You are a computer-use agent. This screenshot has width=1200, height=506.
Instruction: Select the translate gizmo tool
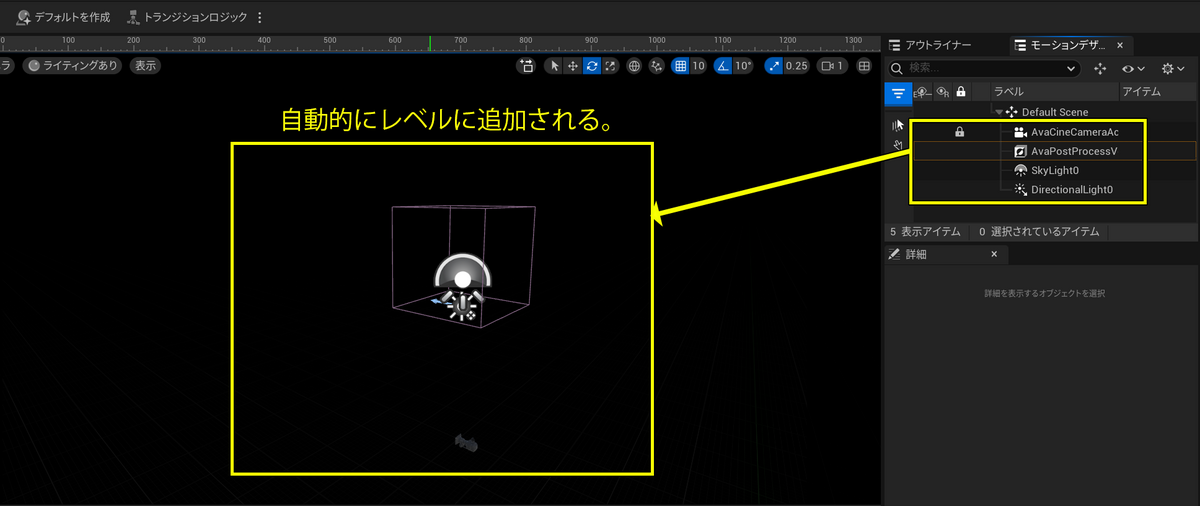pyautogui.click(x=572, y=66)
